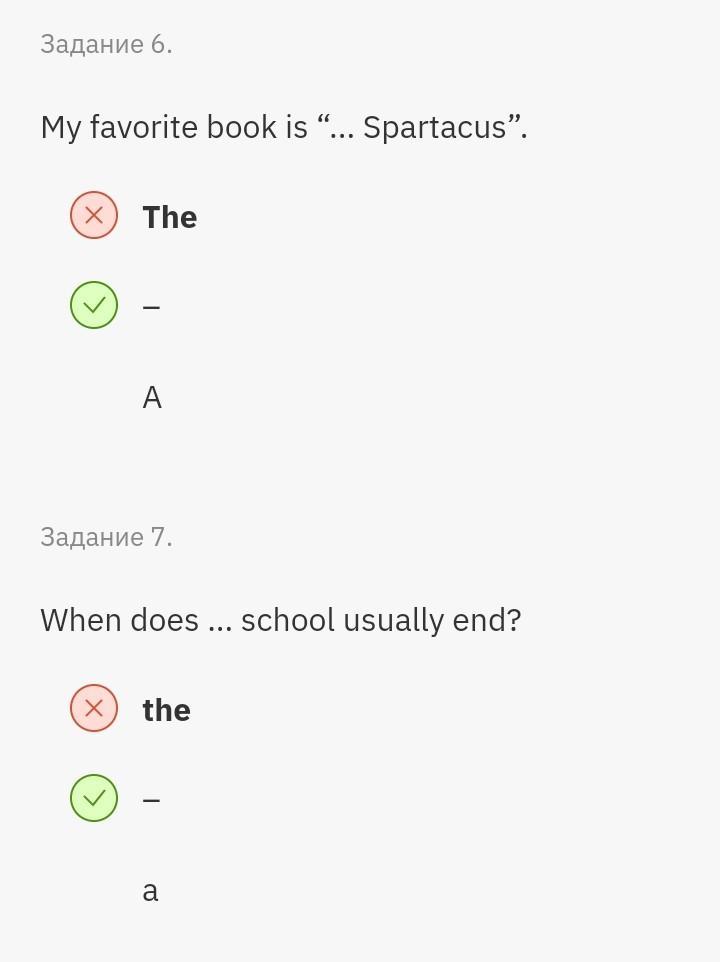Click the word "favorite" in question 6

tap(143, 128)
